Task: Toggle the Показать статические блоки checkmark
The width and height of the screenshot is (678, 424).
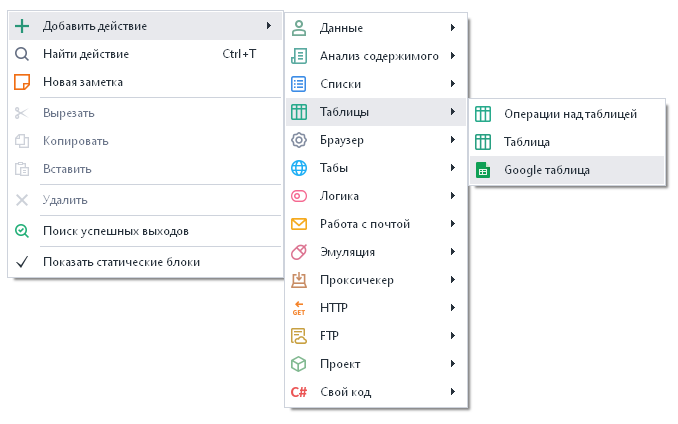Action: (22, 262)
